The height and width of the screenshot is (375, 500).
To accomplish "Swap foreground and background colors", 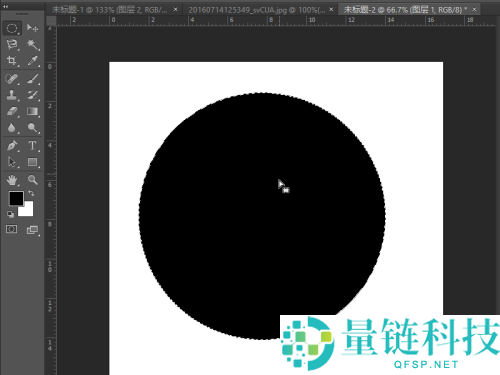I will (x=31, y=193).
